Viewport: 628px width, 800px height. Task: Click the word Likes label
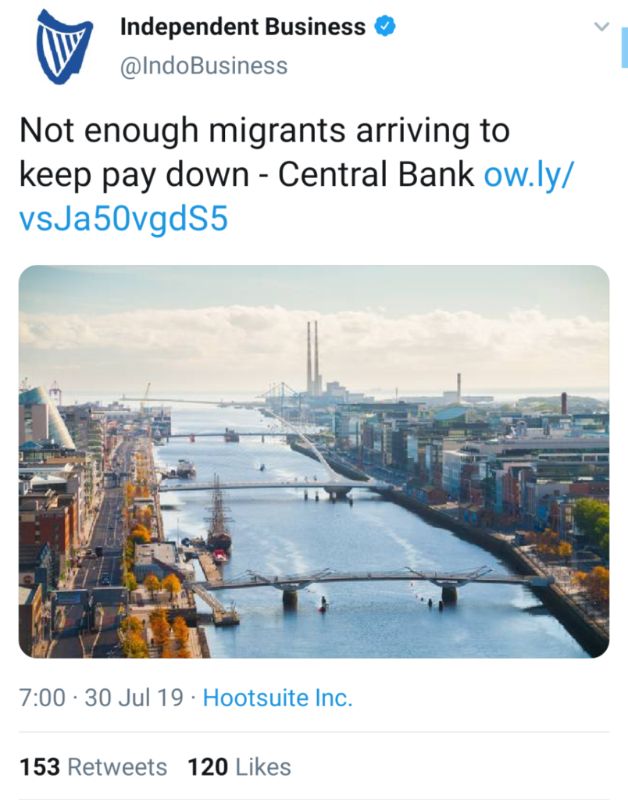point(263,767)
